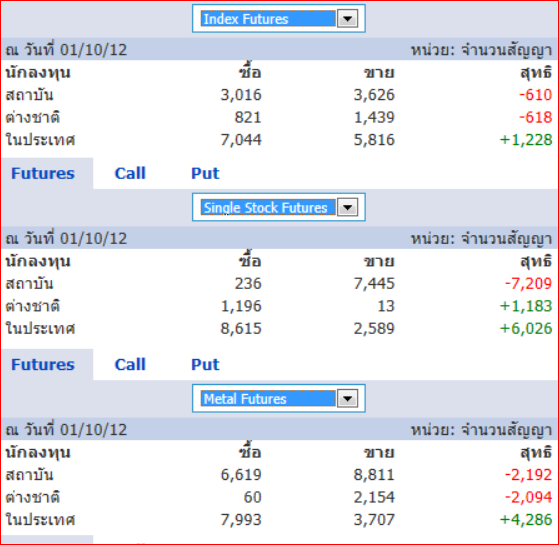The width and height of the screenshot is (559, 545).
Task: Switch to the upper Futures tab
Action: tap(43, 173)
